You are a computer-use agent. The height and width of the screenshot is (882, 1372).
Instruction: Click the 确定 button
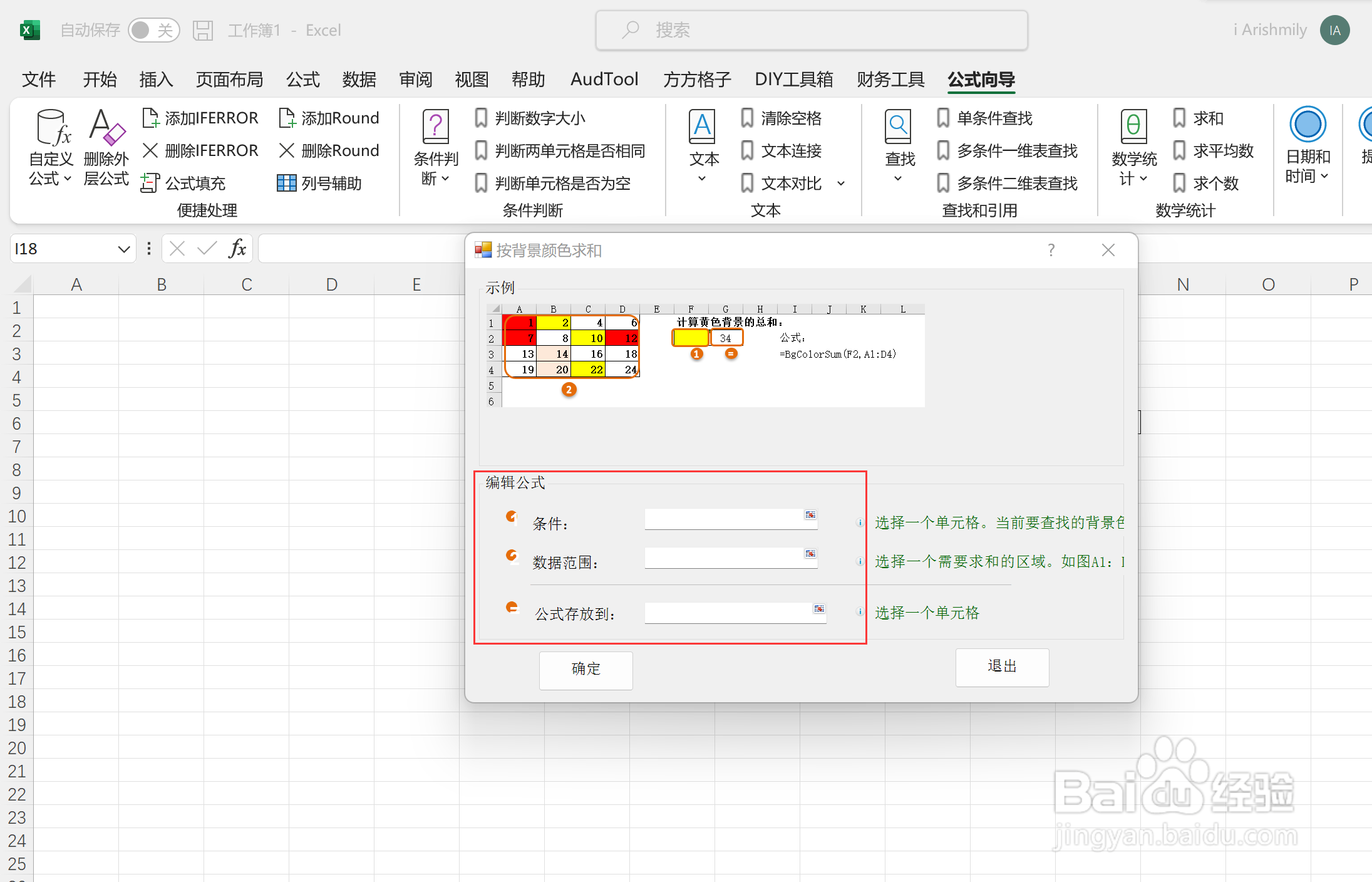point(585,670)
